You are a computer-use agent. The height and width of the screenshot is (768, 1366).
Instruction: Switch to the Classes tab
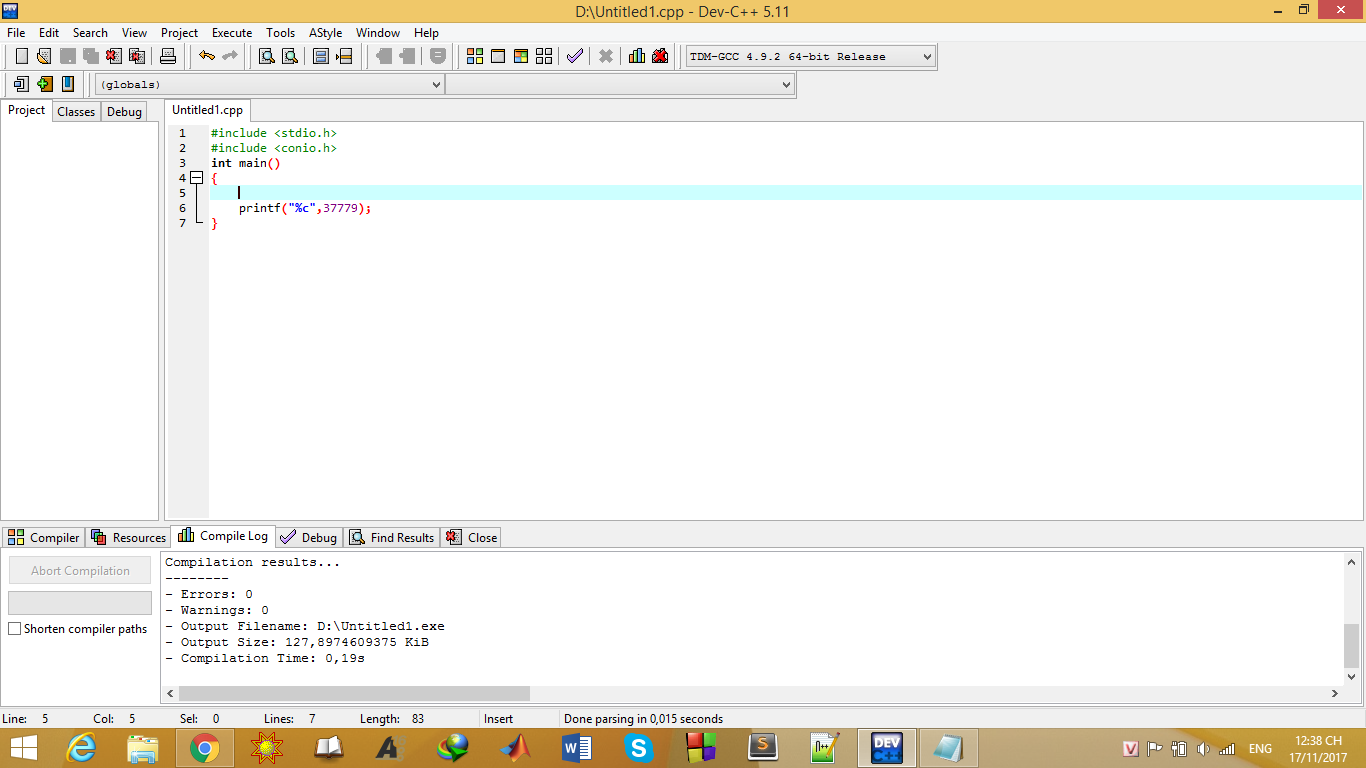click(76, 112)
